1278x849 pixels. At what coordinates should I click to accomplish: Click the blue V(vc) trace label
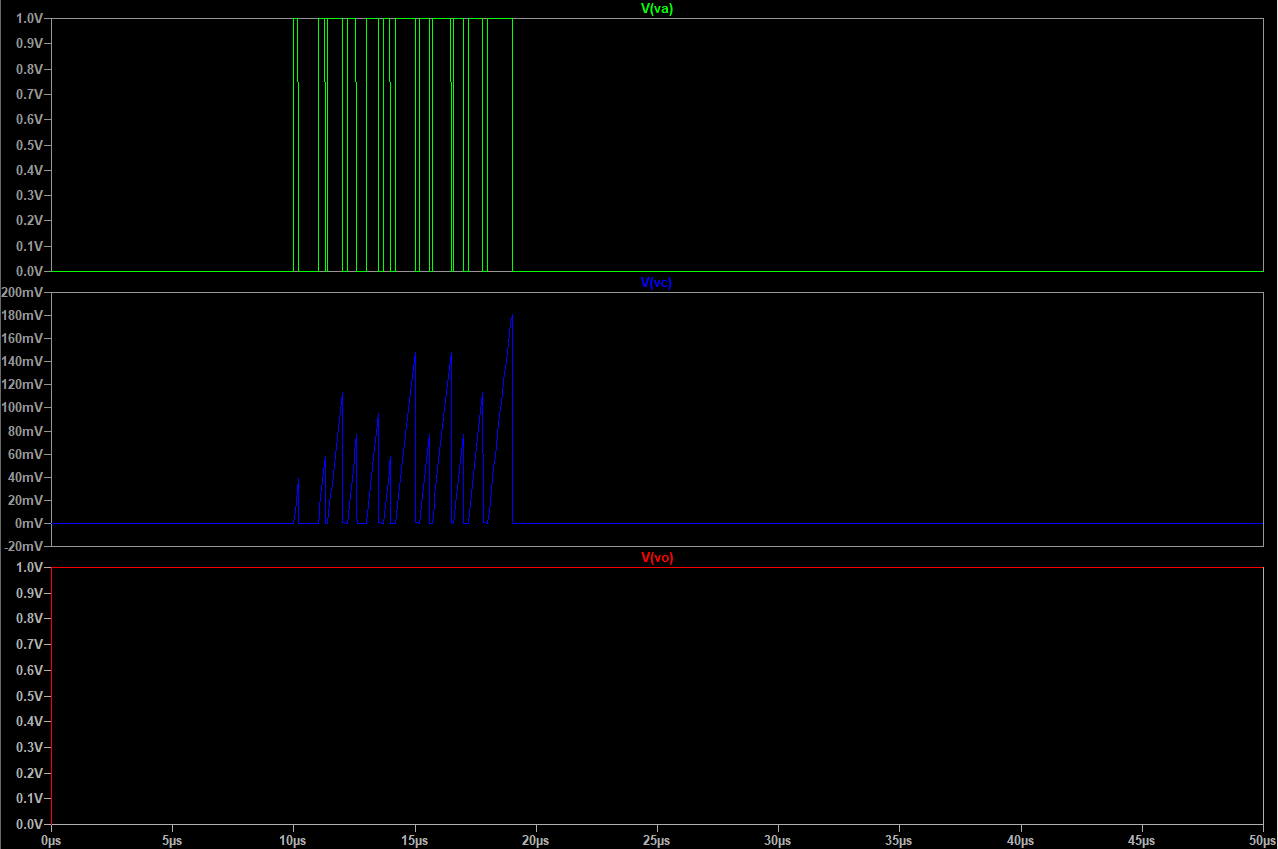[657, 283]
